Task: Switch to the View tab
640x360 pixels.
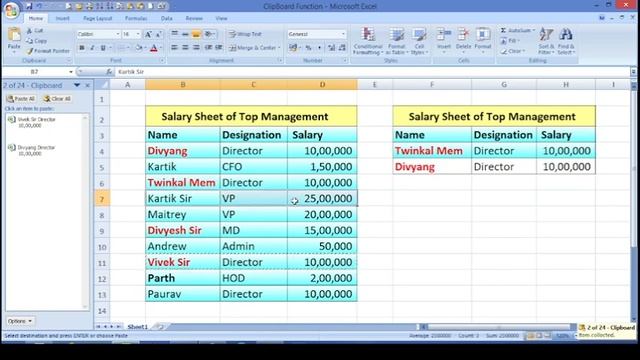Action: [x=221, y=18]
